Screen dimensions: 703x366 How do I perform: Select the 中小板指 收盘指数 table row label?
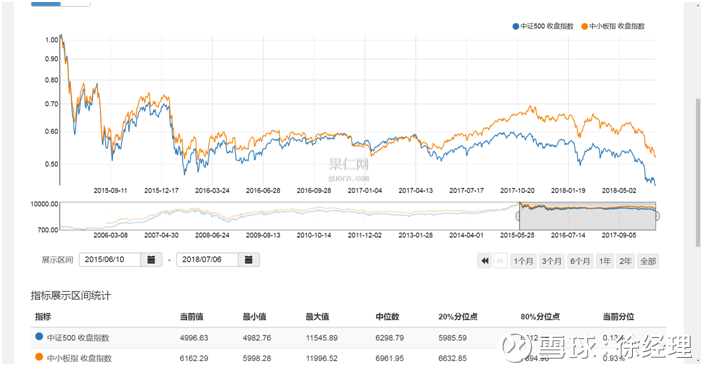79,358
